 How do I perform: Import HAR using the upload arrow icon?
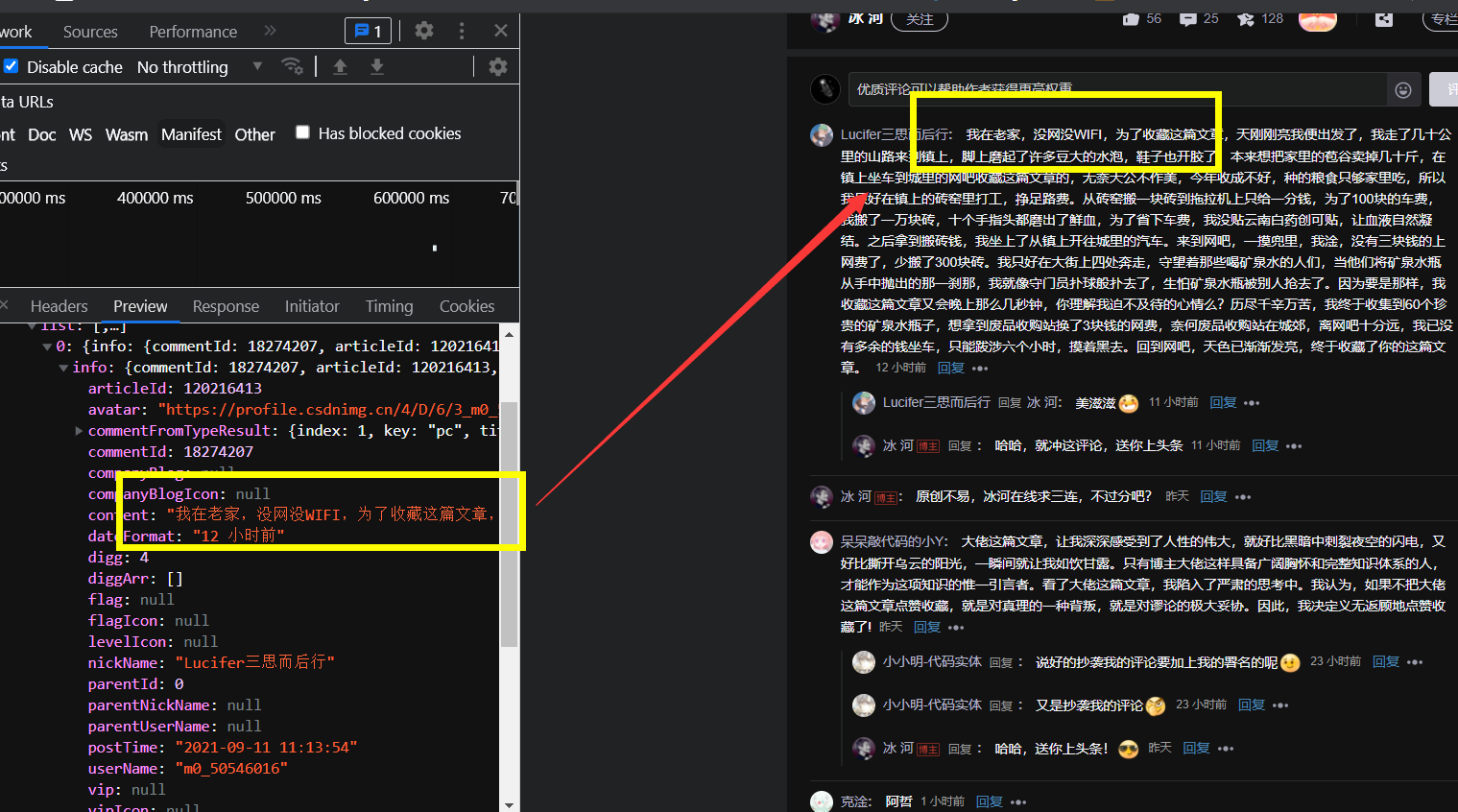pyautogui.click(x=340, y=66)
